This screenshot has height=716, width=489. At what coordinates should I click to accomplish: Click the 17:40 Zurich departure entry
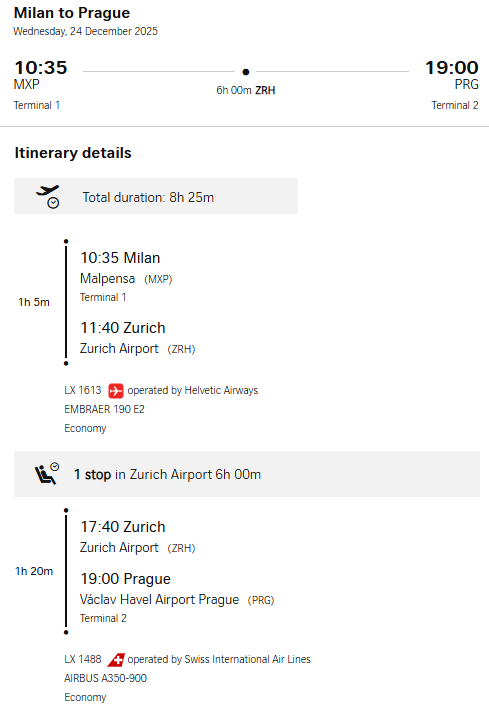click(x=123, y=527)
